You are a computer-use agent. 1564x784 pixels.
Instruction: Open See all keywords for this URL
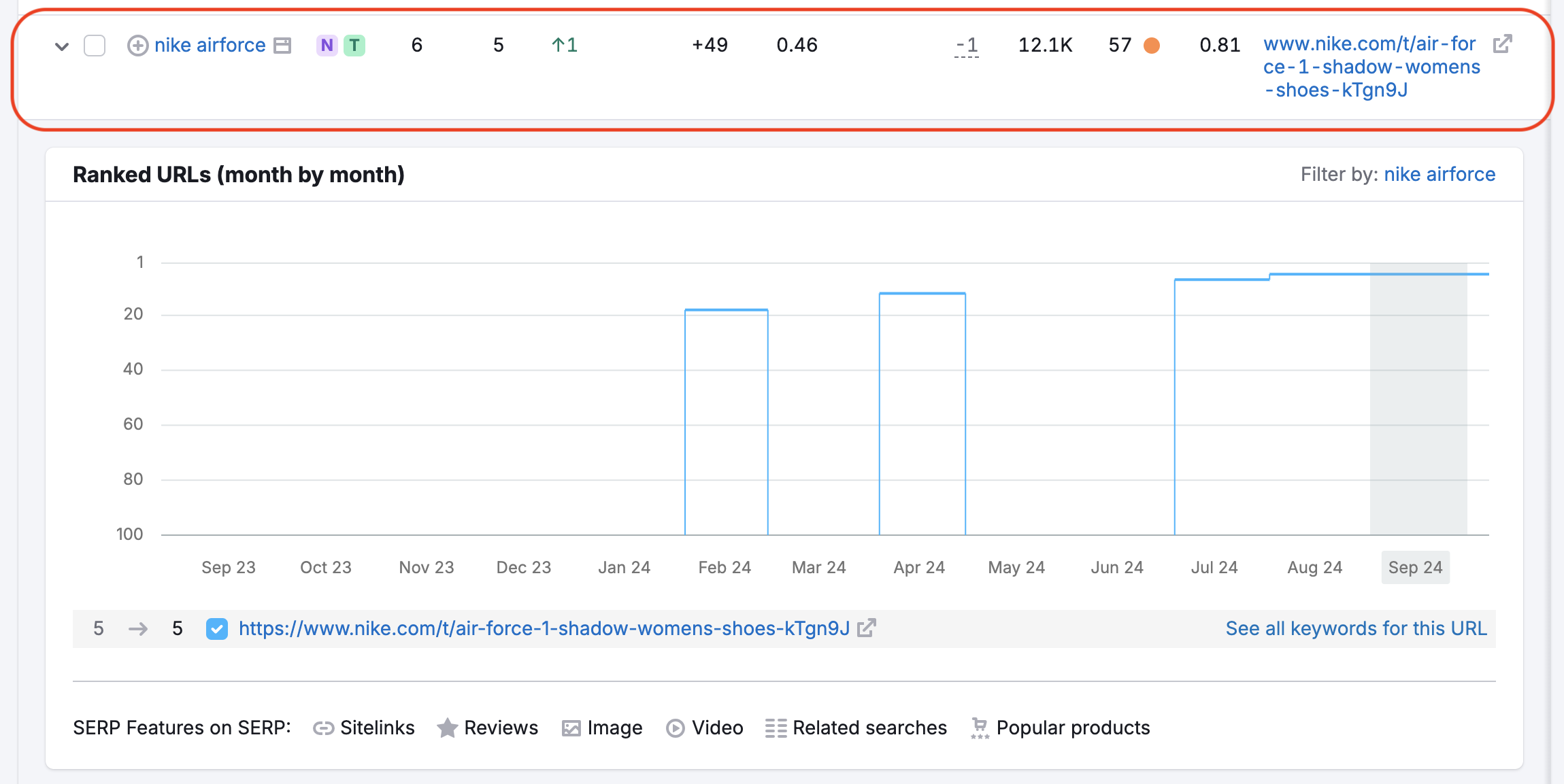click(x=1357, y=628)
